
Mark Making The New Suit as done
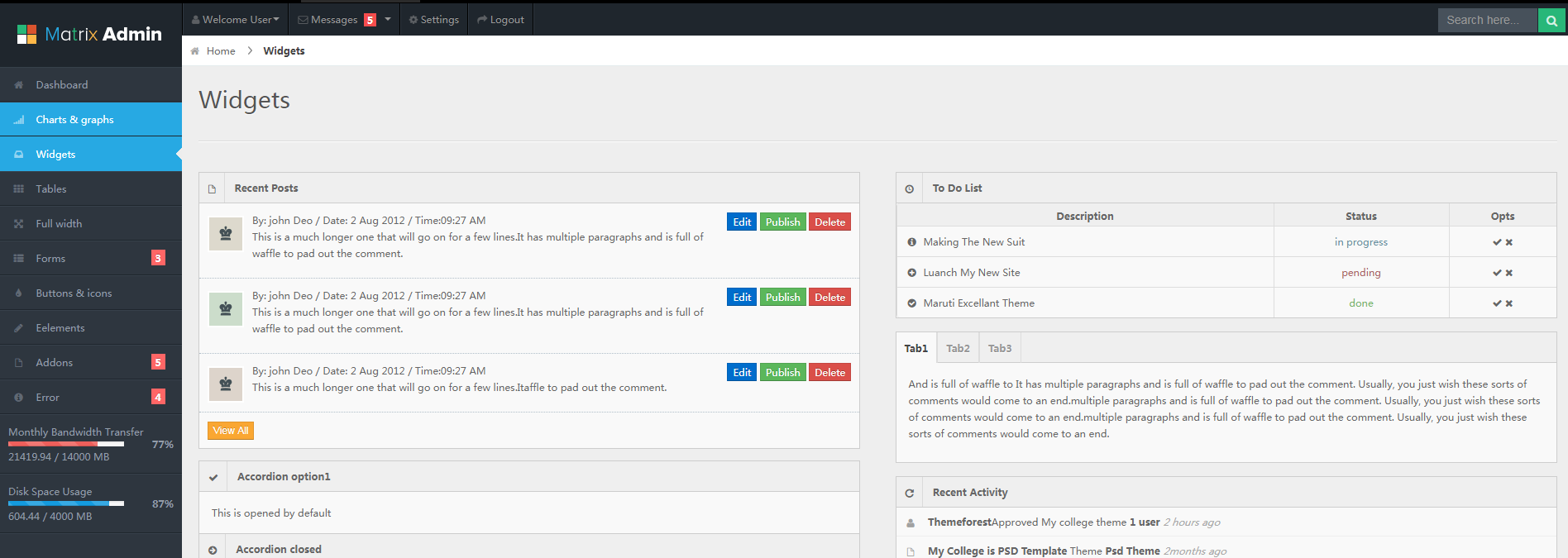pos(1496,242)
